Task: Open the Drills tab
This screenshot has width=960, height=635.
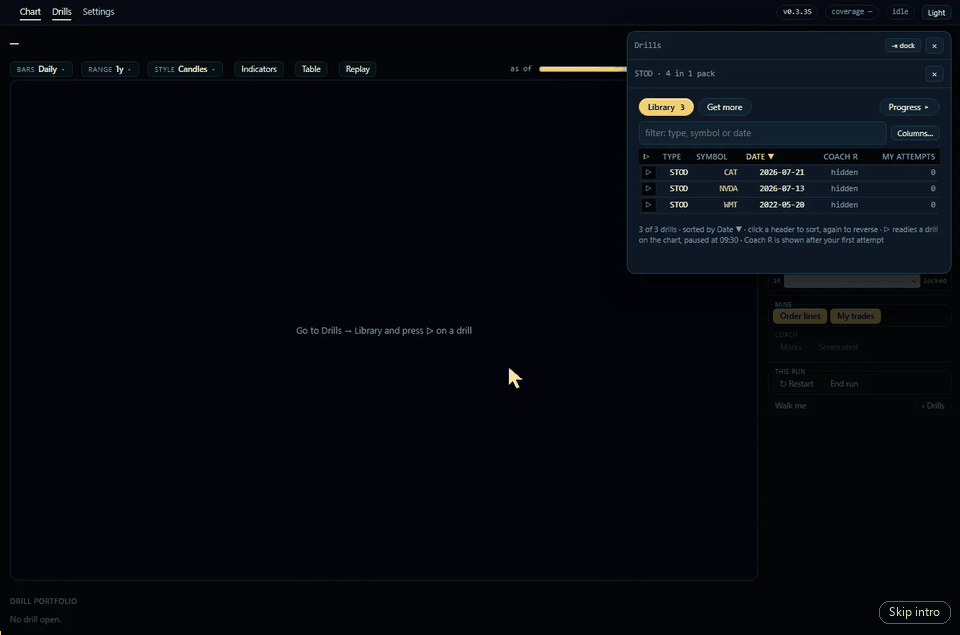Action: point(62,12)
